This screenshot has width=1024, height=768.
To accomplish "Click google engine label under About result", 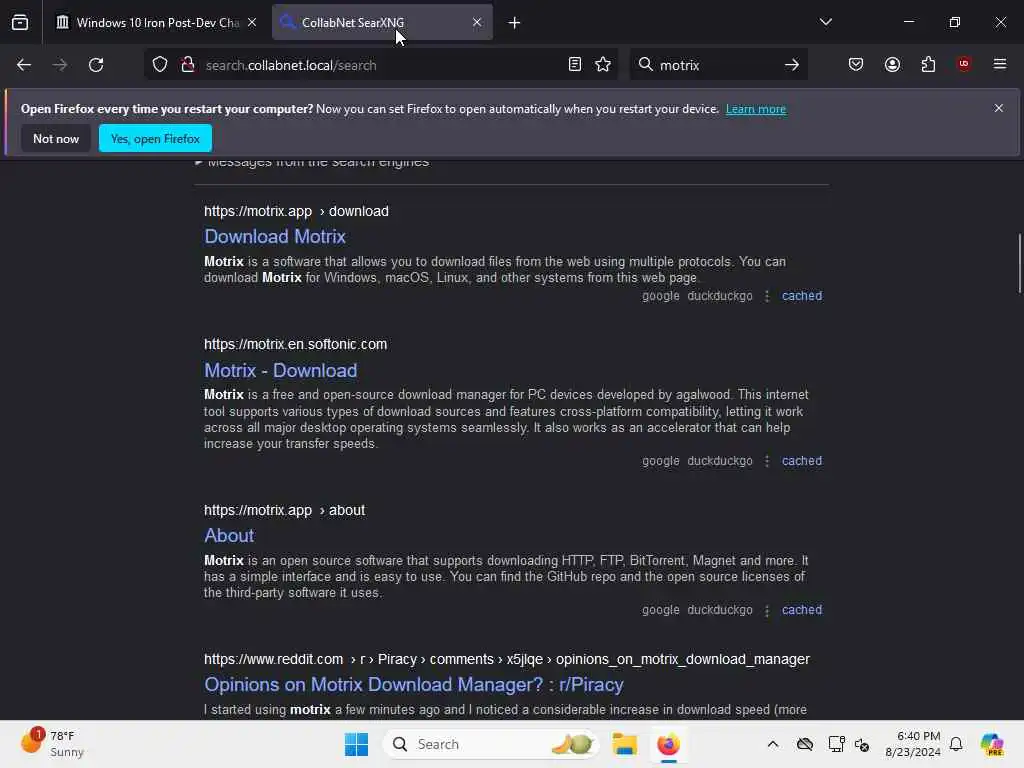I will click(x=660, y=610).
